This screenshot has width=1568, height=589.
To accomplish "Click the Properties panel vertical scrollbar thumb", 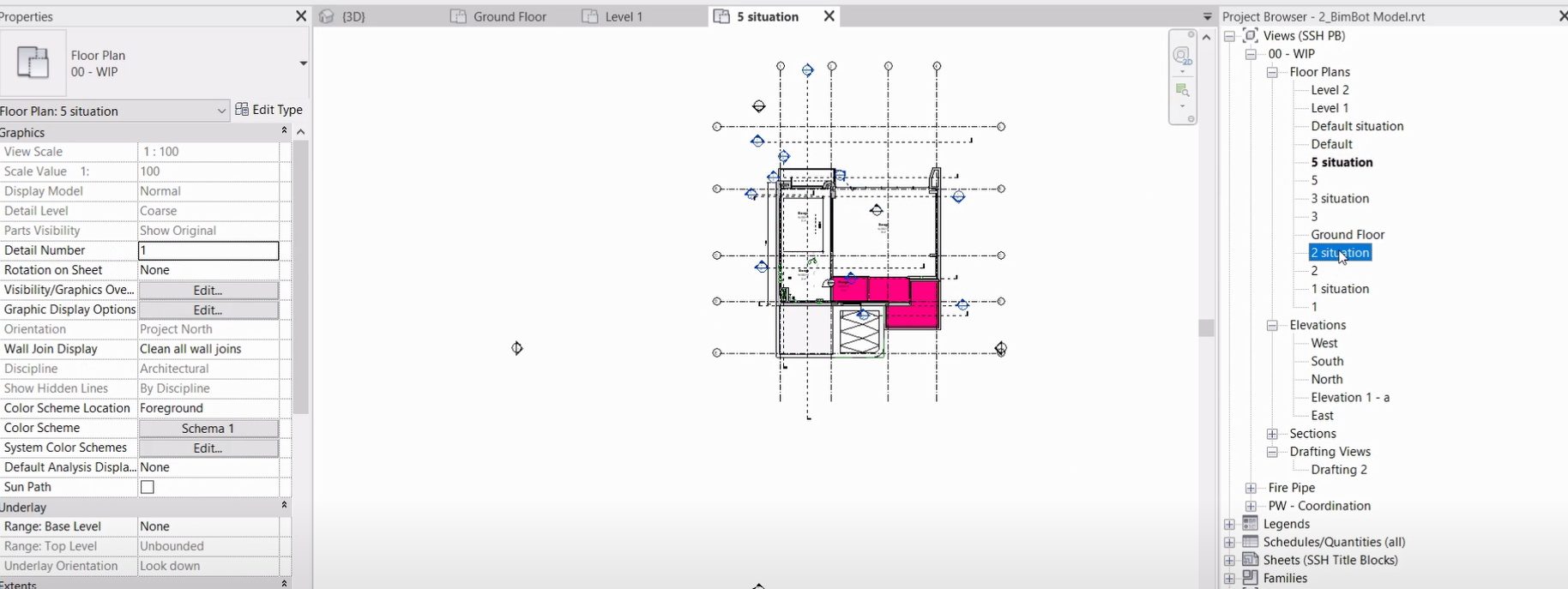I will [300, 278].
